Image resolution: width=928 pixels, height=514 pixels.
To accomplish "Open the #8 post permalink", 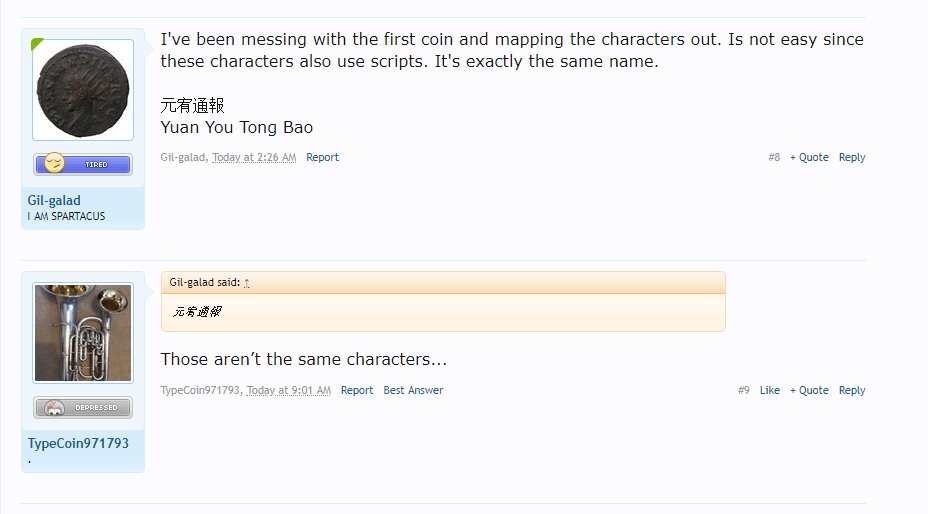I will (x=774, y=157).
